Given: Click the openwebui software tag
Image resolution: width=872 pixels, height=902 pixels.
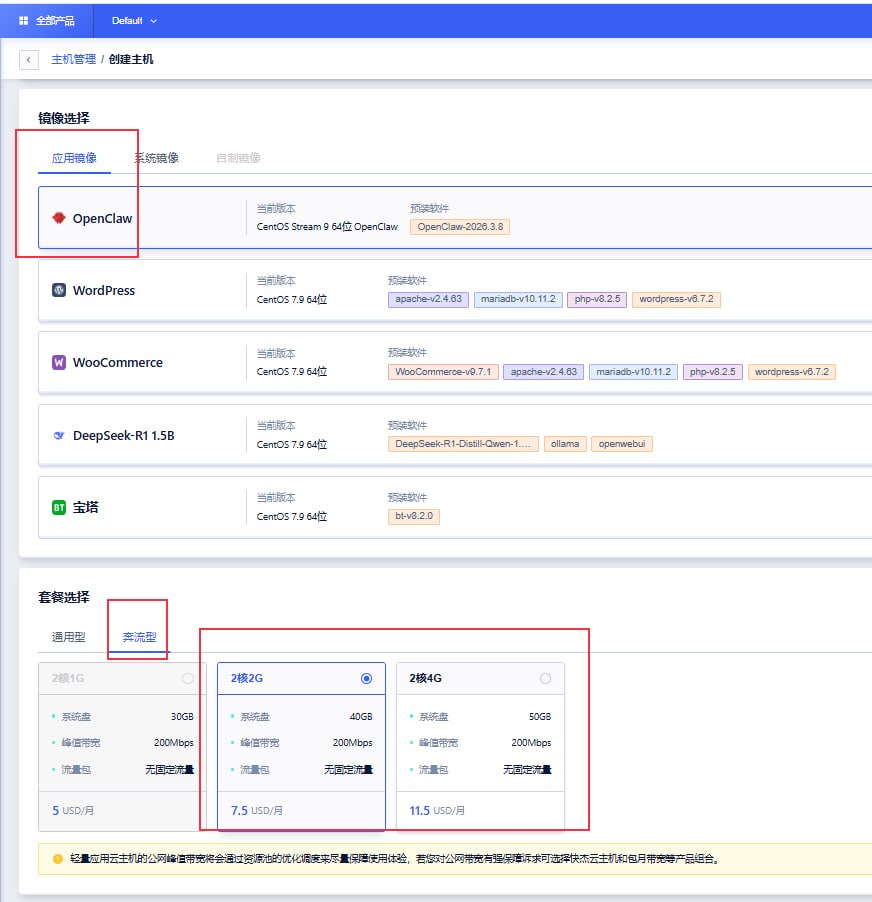Looking at the screenshot, I should pyautogui.click(x=622, y=444).
